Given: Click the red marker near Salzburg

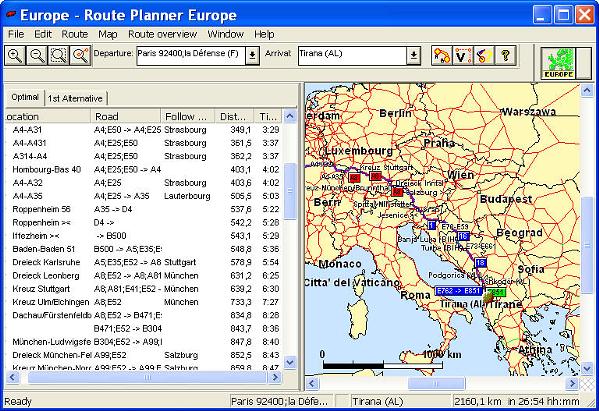Looking at the screenshot, I should [x=397, y=191].
